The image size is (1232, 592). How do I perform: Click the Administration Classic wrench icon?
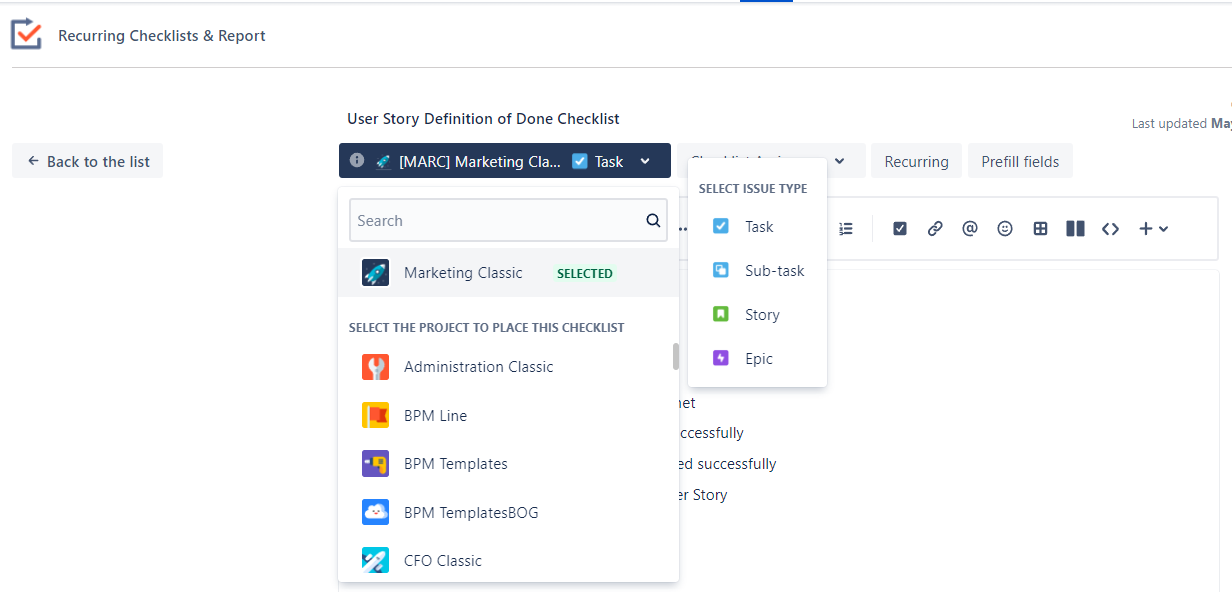pyautogui.click(x=375, y=367)
